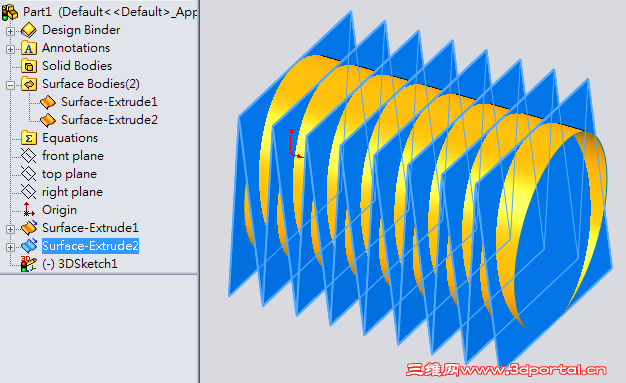Screen dimensions: 626x383
Task: Select the Solid Bodies label
Action: 77,66
